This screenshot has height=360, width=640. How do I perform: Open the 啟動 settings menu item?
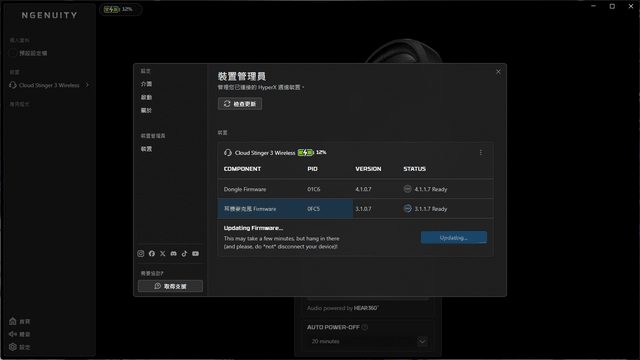(x=147, y=97)
